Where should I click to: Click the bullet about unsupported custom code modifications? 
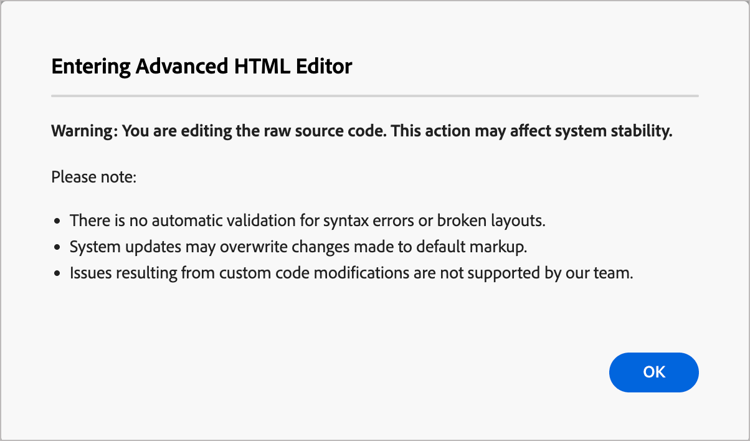point(350,273)
